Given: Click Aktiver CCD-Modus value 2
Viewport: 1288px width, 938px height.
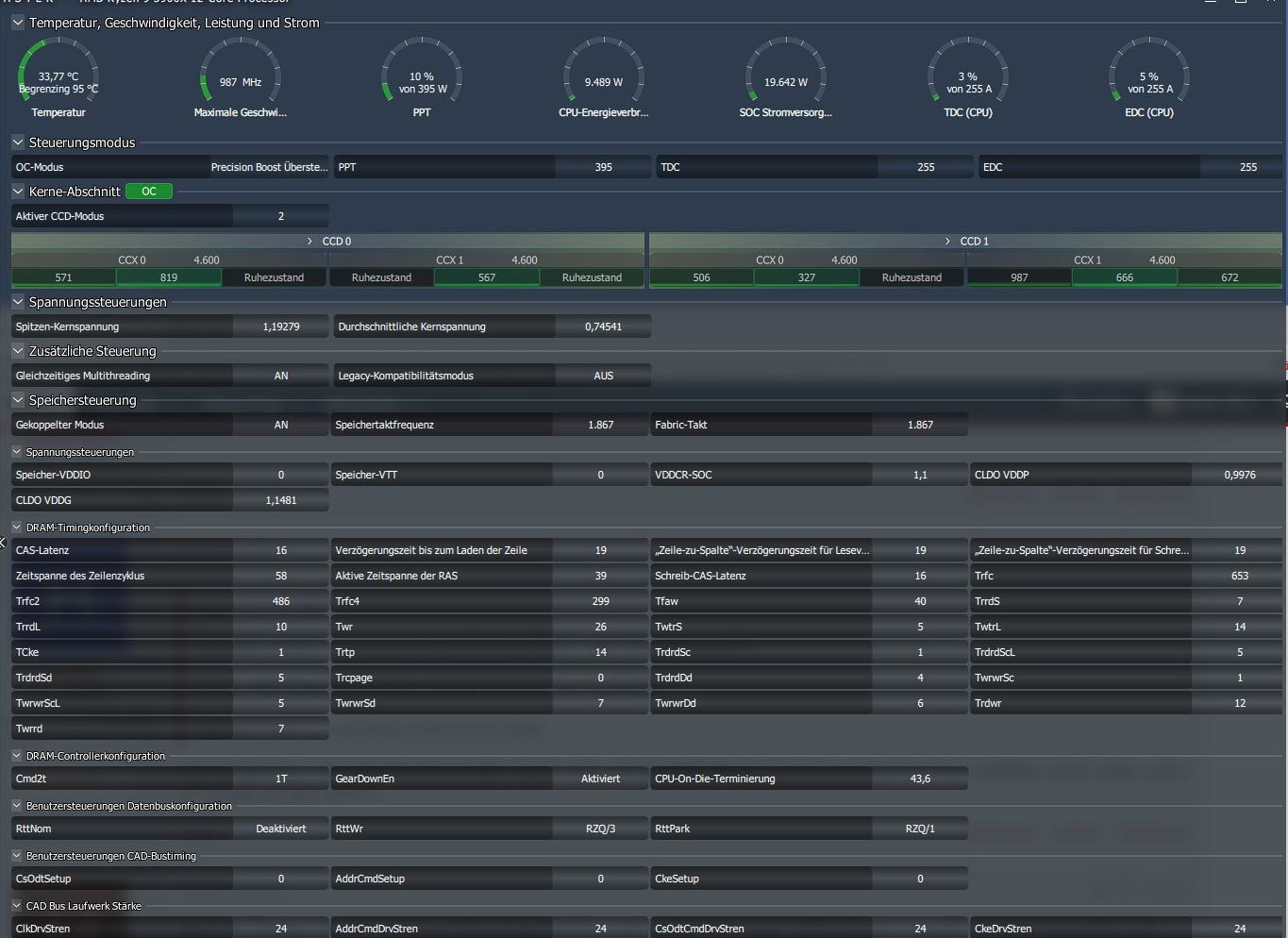Looking at the screenshot, I should pos(281,216).
